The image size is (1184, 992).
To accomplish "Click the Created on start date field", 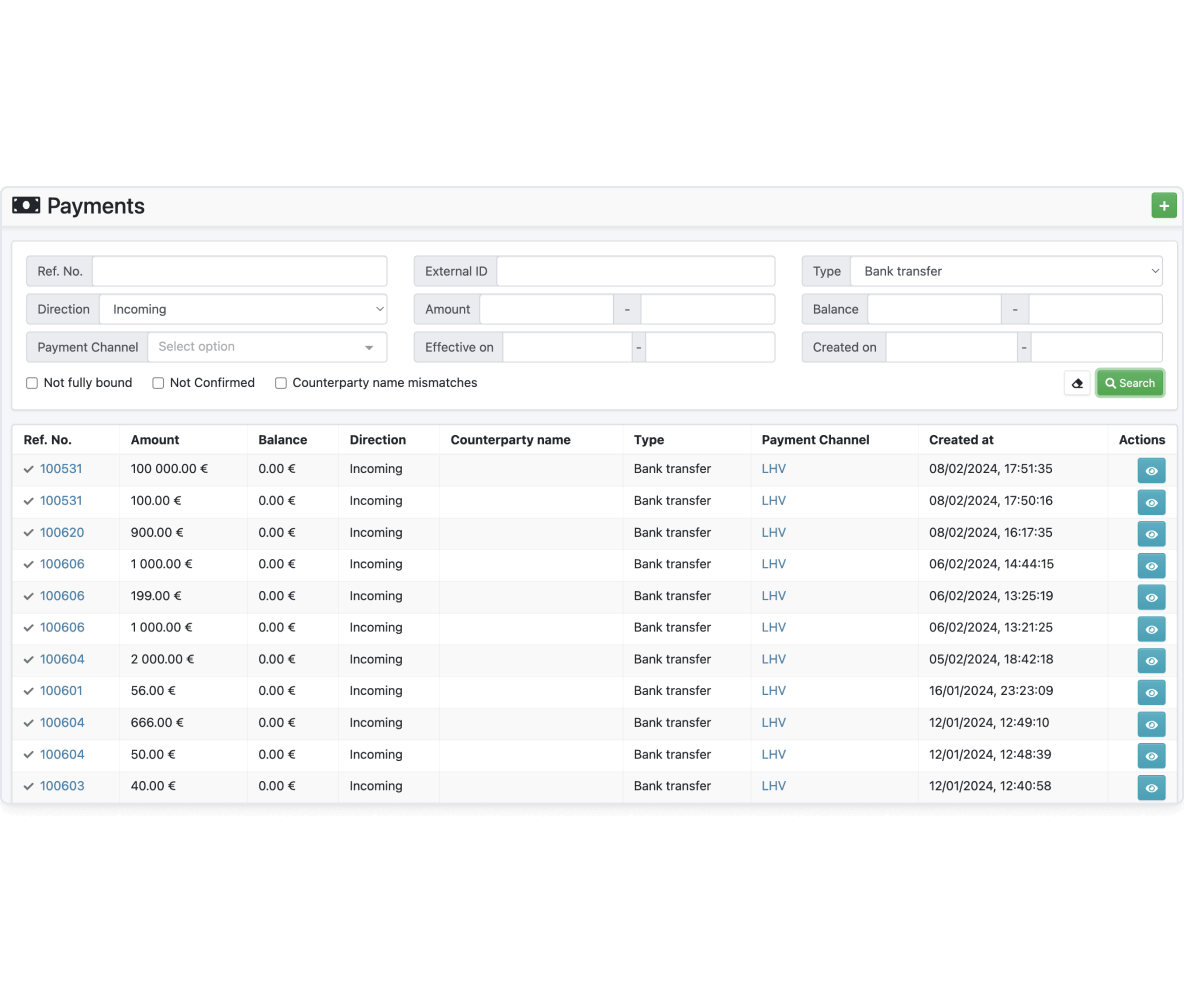I will coord(952,347).
